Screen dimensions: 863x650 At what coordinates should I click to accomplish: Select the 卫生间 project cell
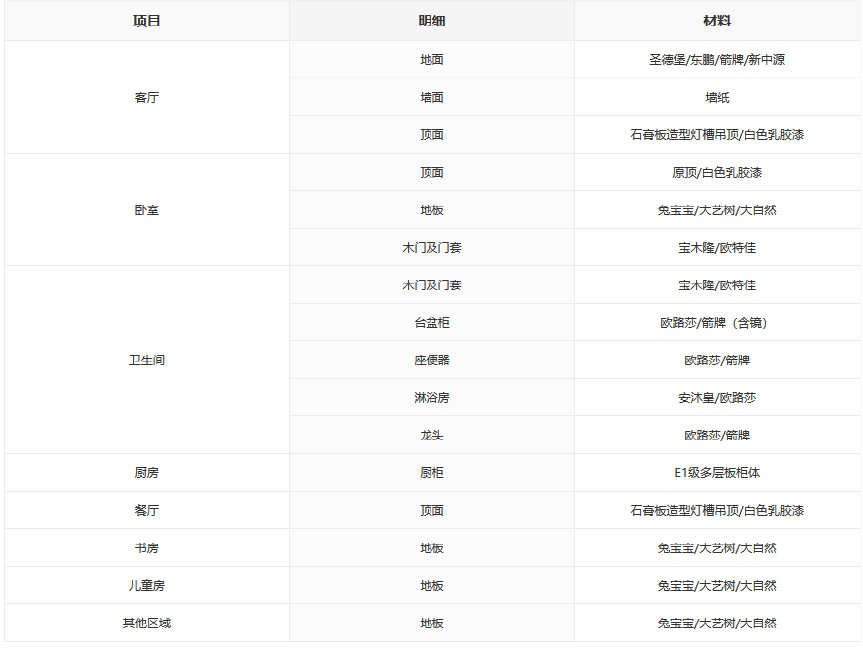[146, 360]
